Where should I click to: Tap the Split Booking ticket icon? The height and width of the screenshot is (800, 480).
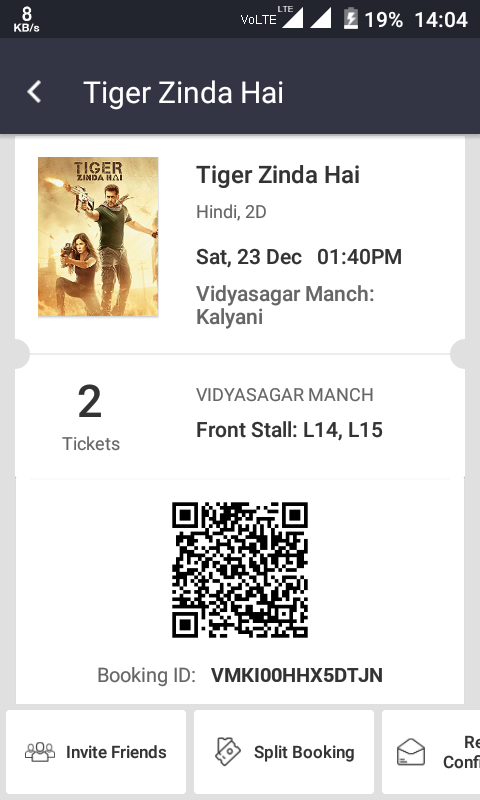[228, 752]
